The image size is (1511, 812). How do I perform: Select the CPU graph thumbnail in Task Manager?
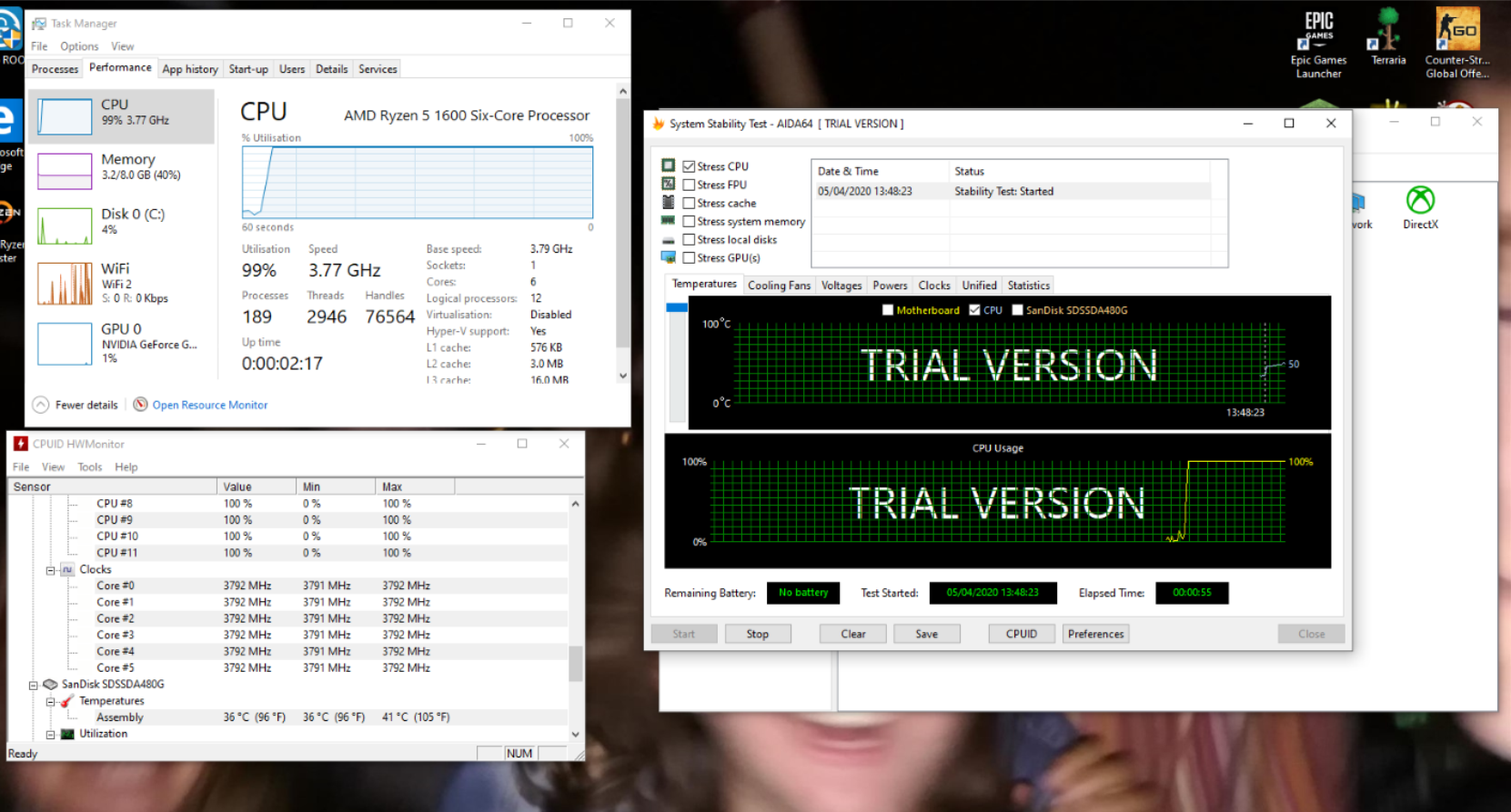click(x=65, y=116)
